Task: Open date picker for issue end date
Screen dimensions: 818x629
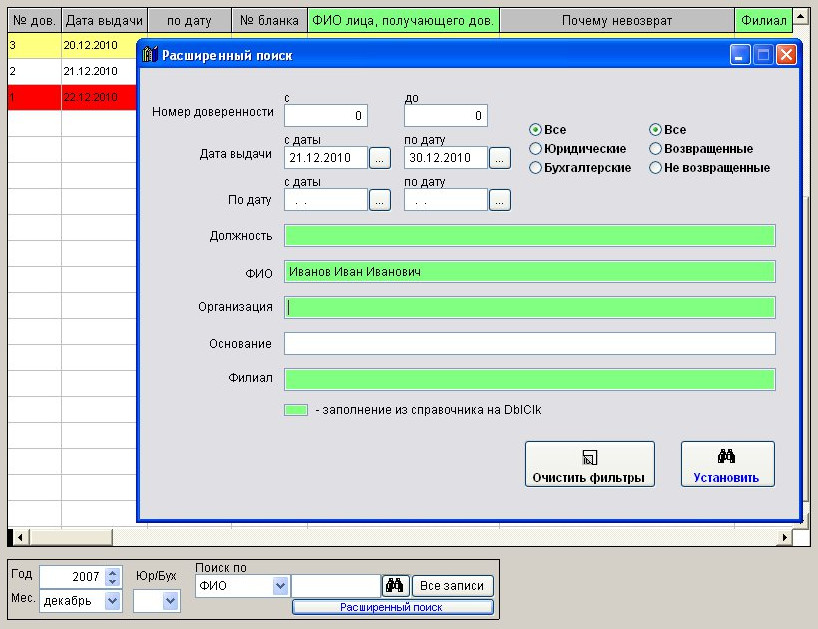Action: tap(499, 158)
